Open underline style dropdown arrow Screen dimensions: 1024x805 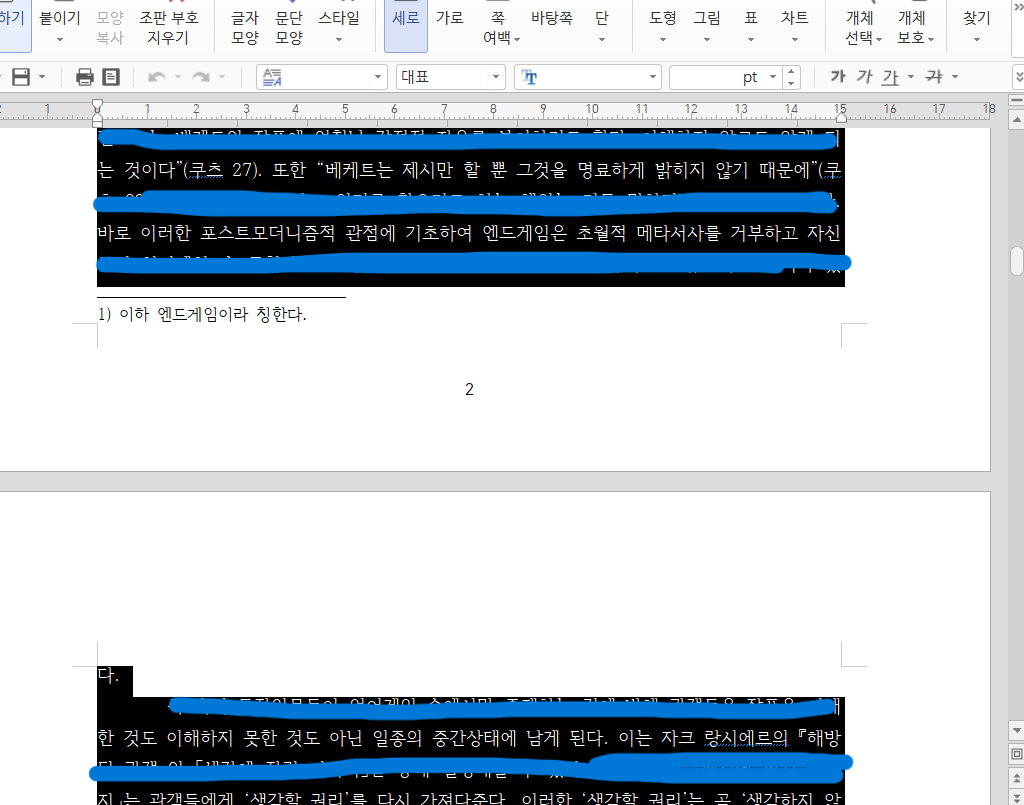911,77
